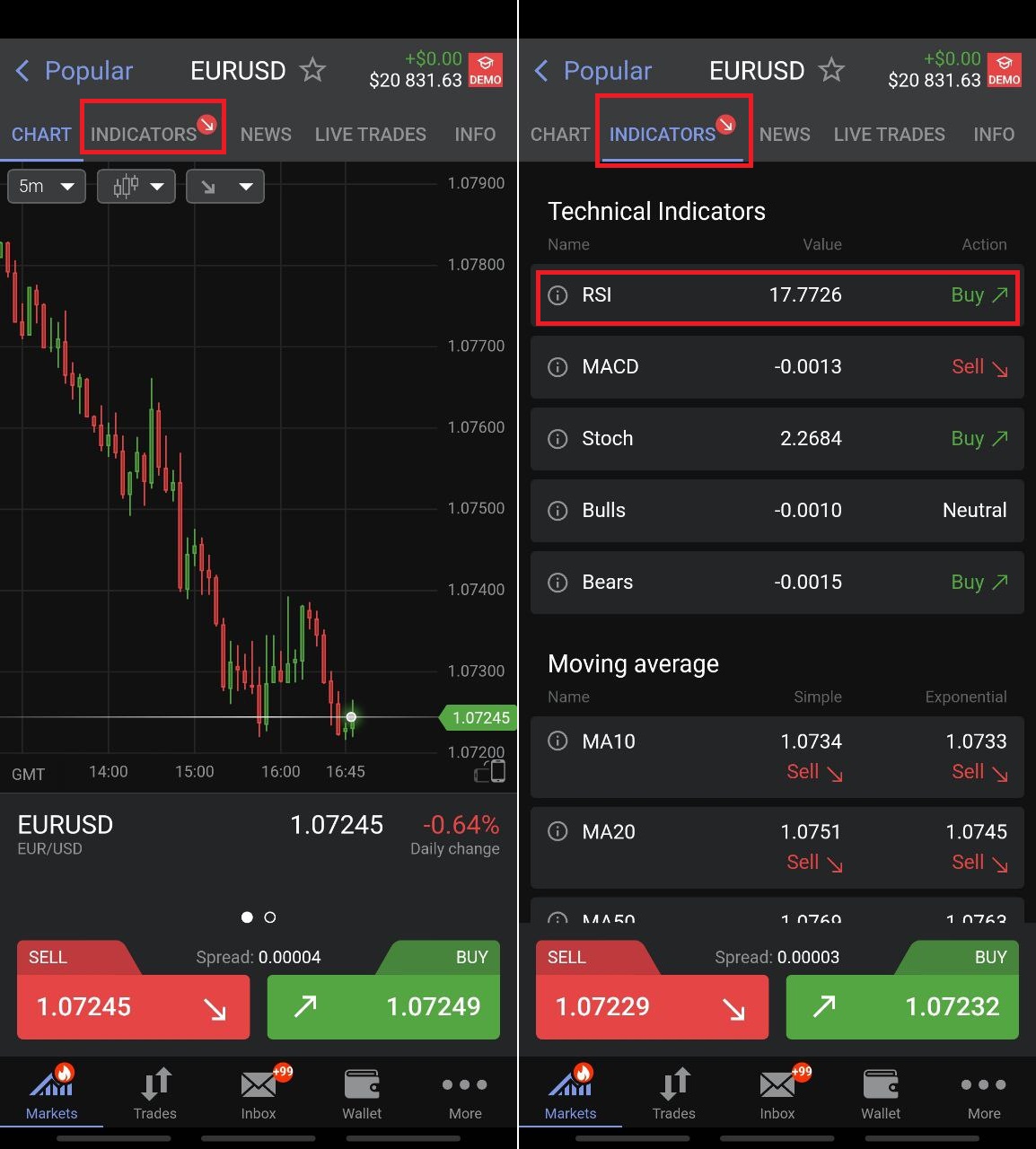This screenshot has height=1149, width=1036.
Task: View info about the Stoch indicator
Action: click(x=558, y=439)
